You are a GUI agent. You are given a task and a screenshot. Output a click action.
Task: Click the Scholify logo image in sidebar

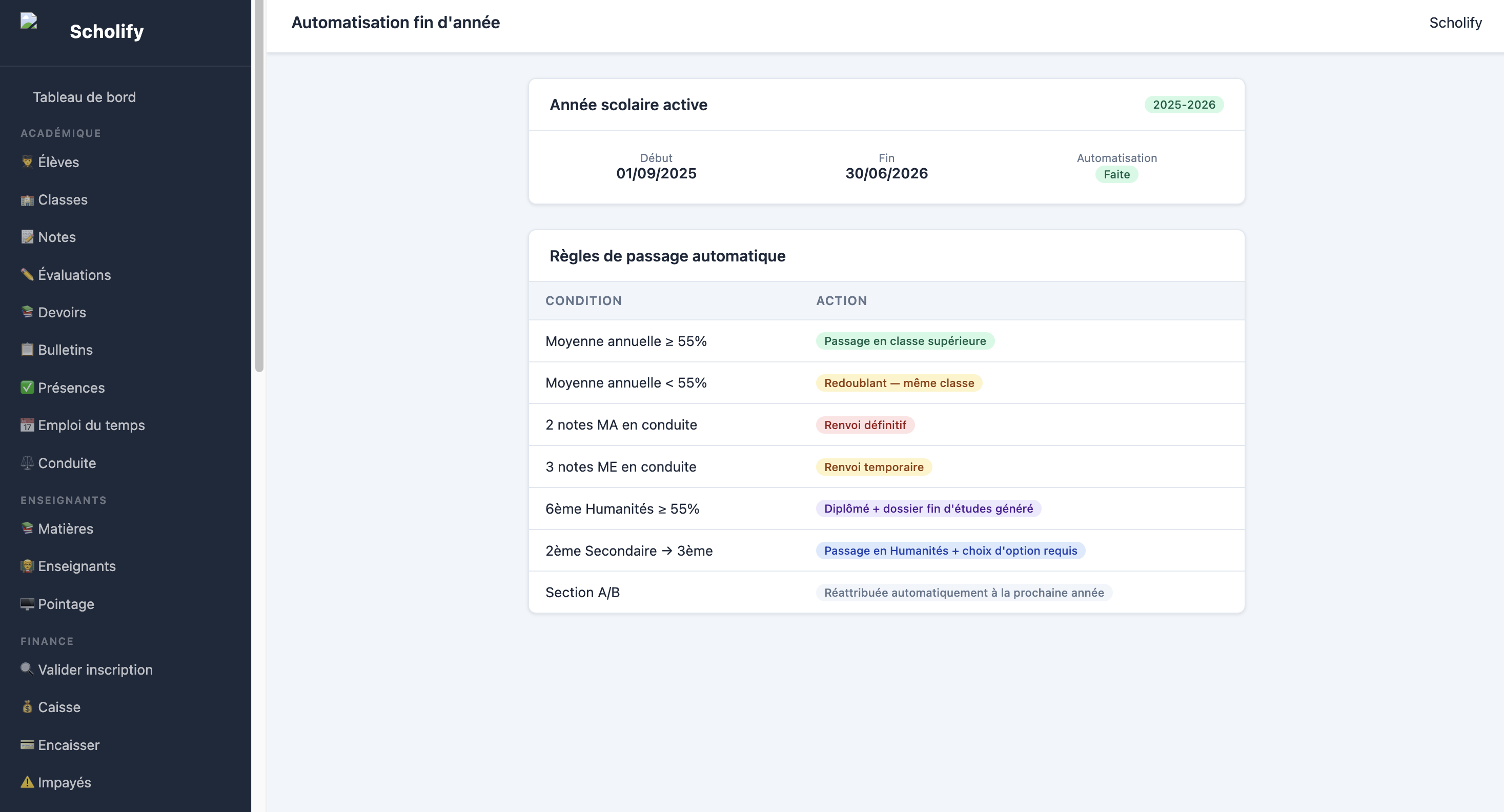[x=29, y=21]
